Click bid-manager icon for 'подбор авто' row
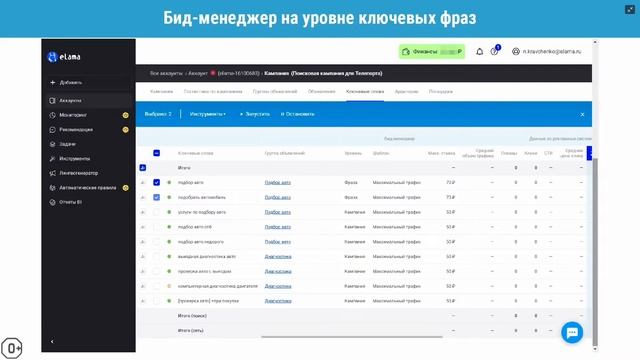 (143, 183)
